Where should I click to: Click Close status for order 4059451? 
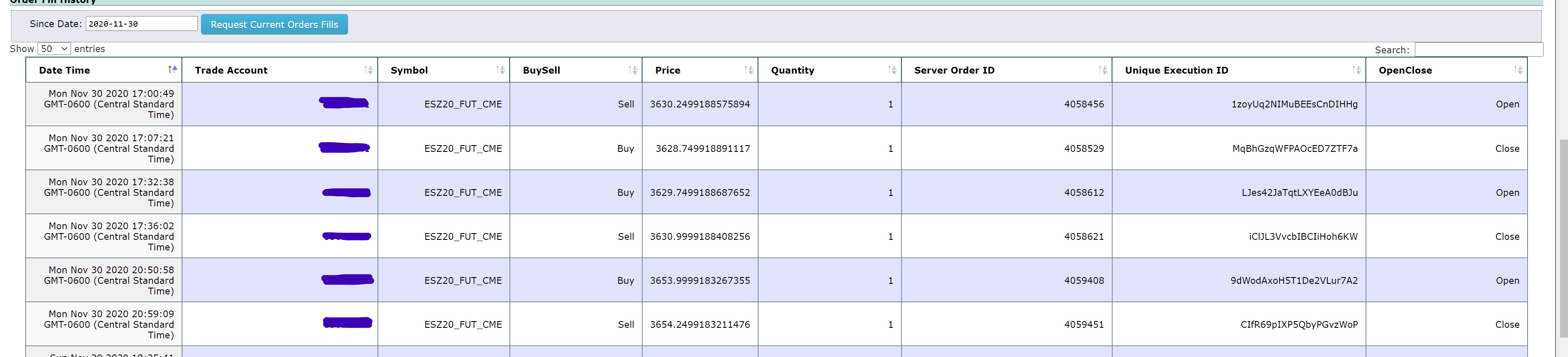[1507, 325]
